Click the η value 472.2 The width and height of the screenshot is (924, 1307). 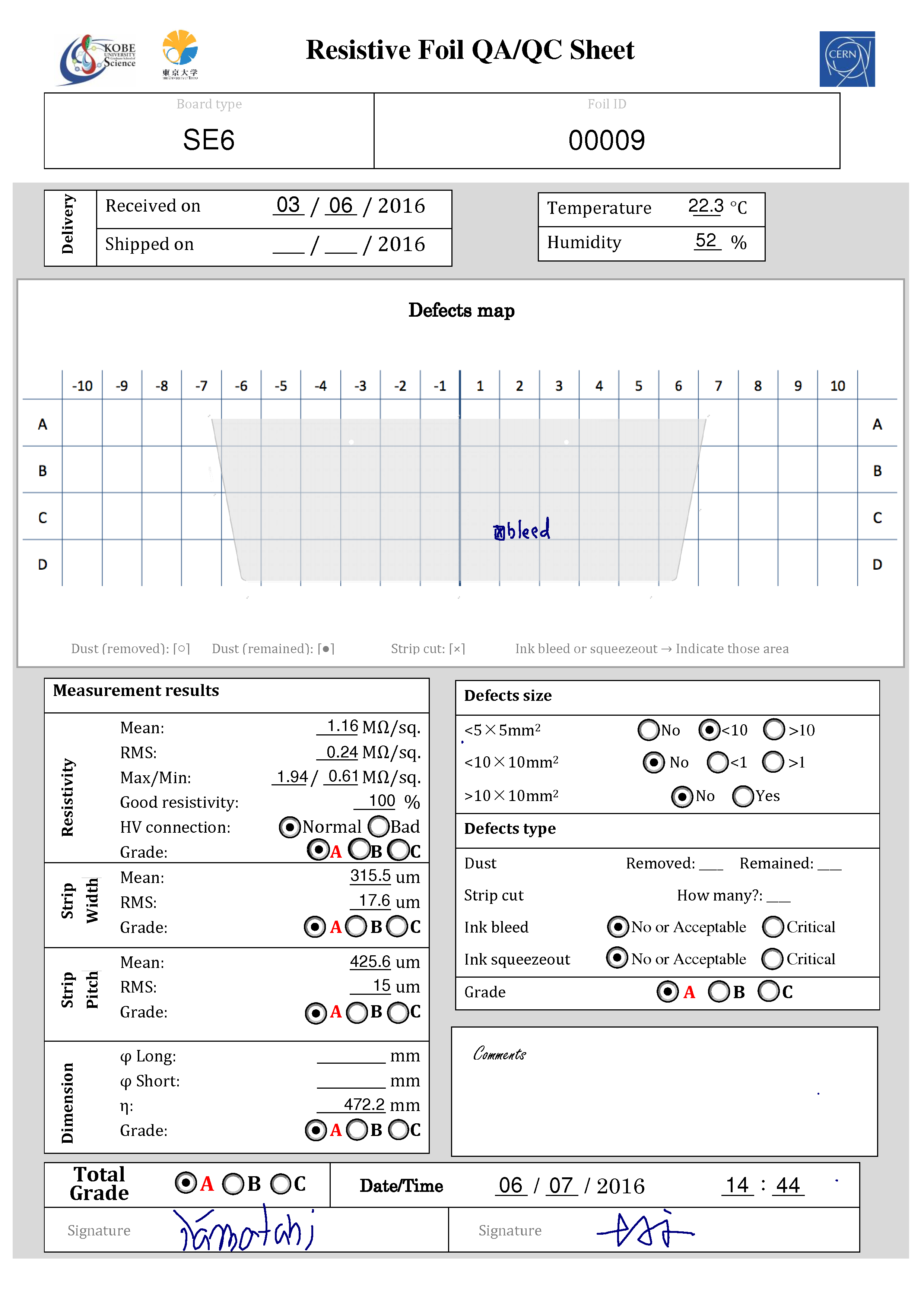[x=352, y=1104]
